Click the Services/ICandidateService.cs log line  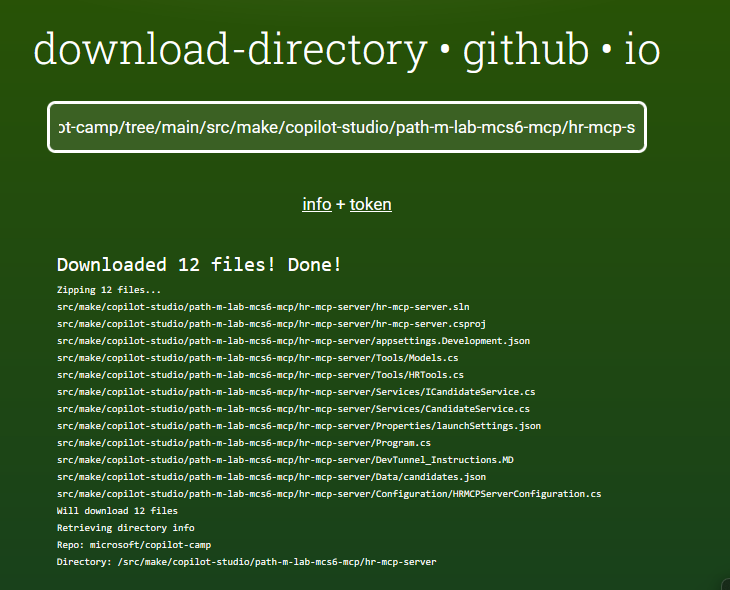pyautogui.click(x=296, y=391)
